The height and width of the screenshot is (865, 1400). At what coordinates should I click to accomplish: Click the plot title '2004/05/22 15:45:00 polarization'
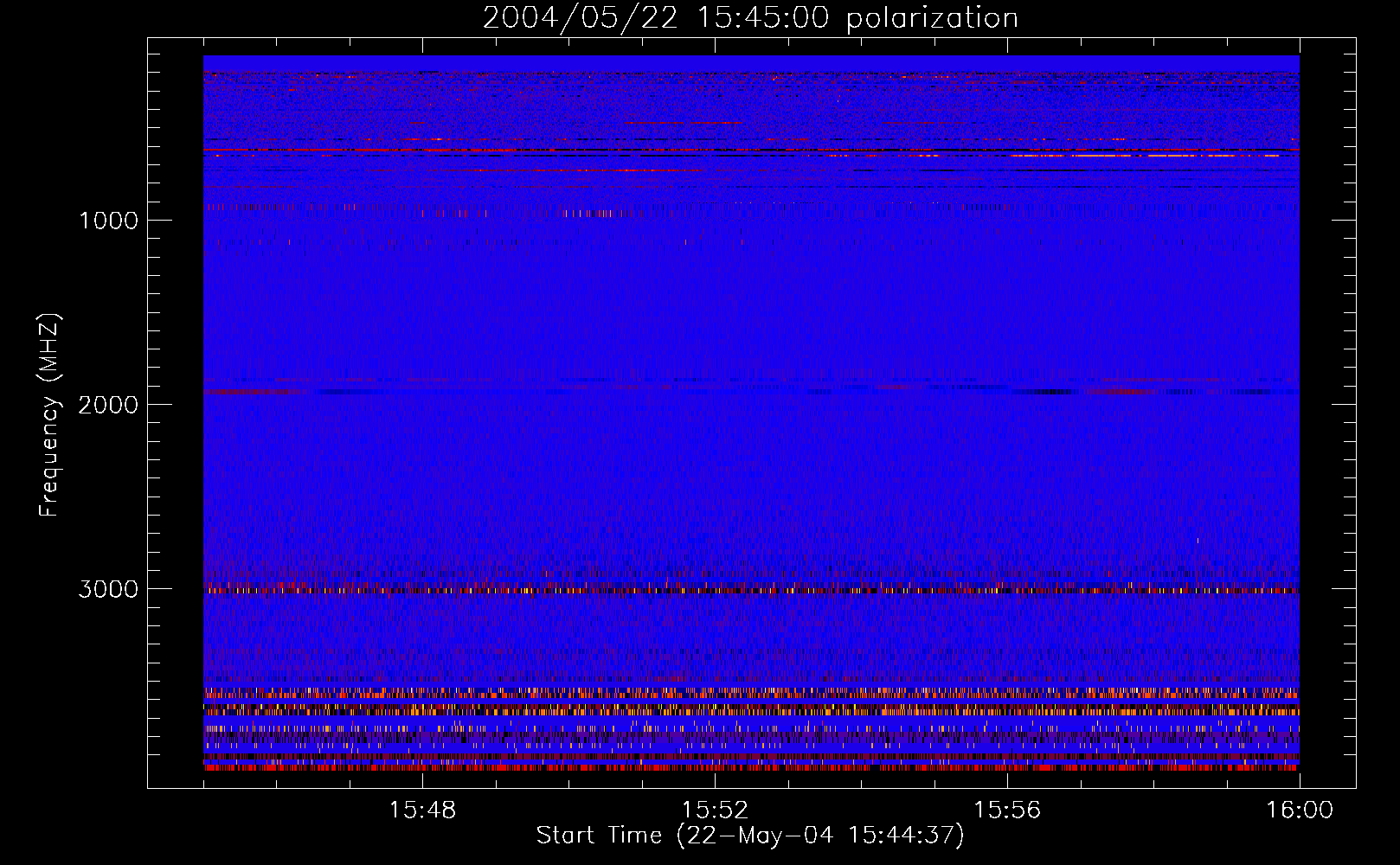750,18
